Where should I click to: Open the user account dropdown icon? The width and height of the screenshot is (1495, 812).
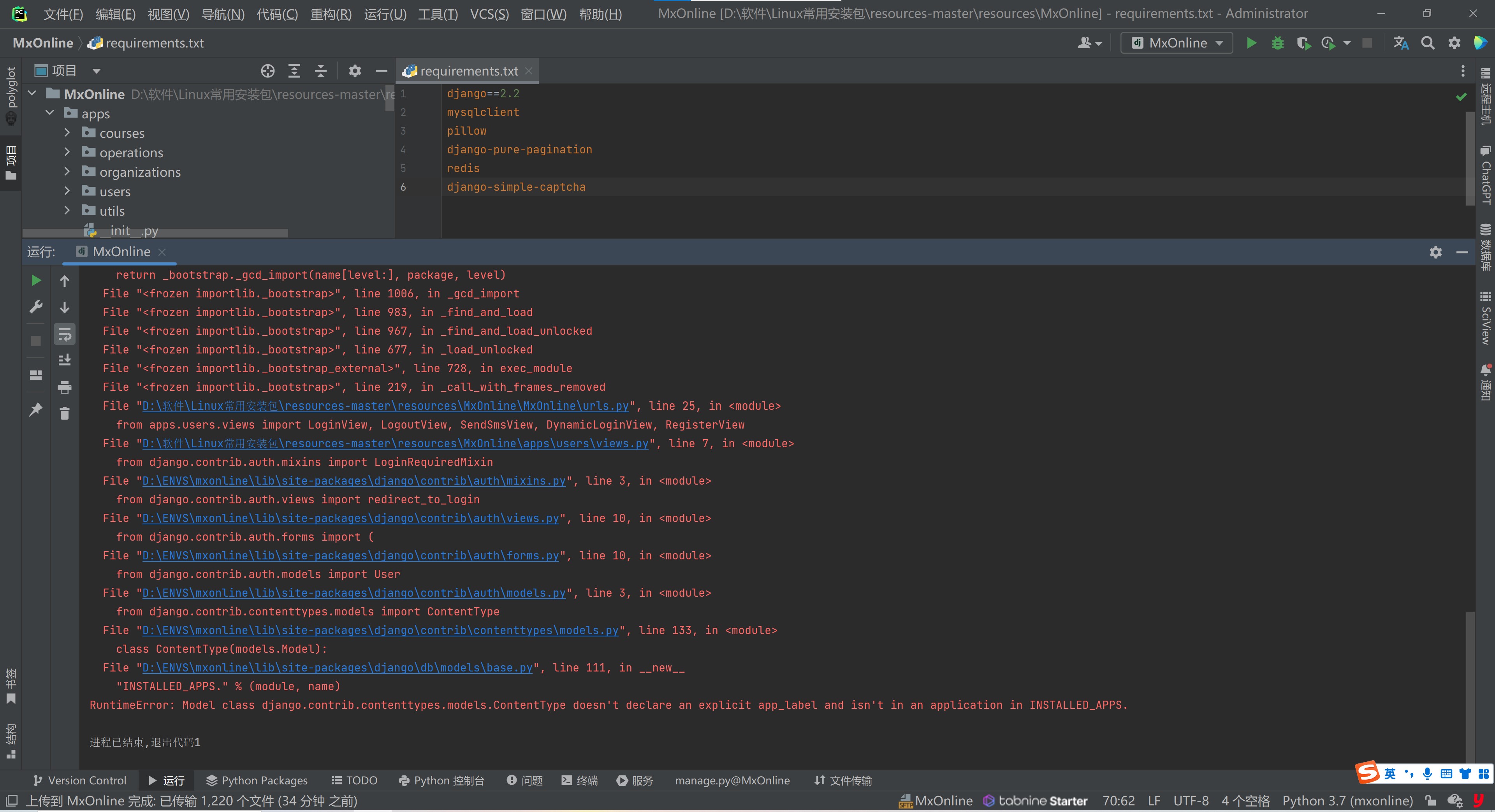(x=1089, y=43)
